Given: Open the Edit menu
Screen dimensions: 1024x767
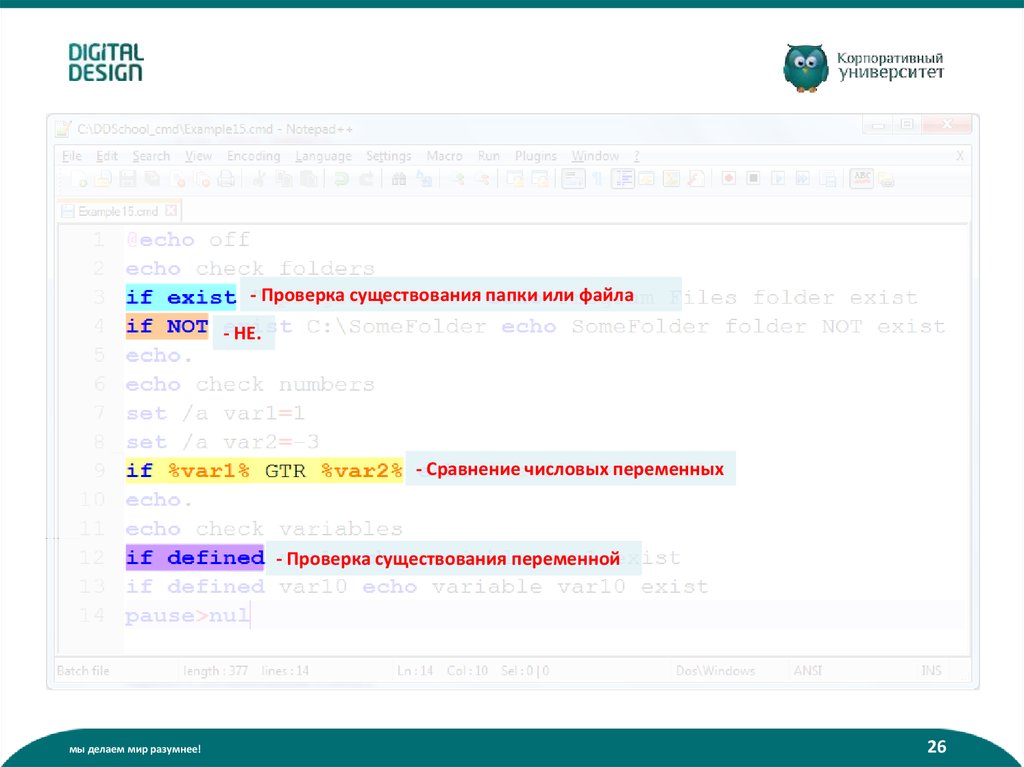Looking at the screenshot, I should click(x=106, y=156).
